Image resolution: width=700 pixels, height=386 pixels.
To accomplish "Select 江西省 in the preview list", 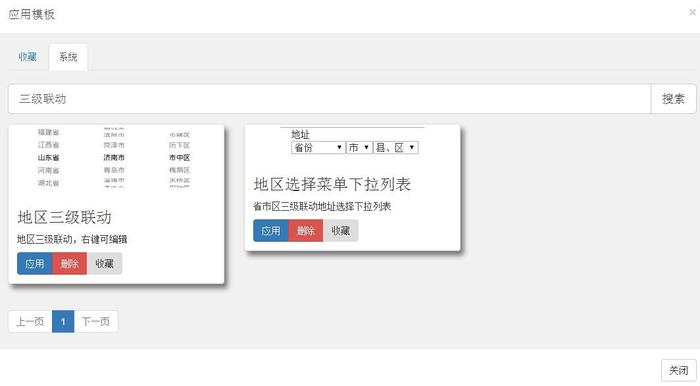I will tap(48, 145).
